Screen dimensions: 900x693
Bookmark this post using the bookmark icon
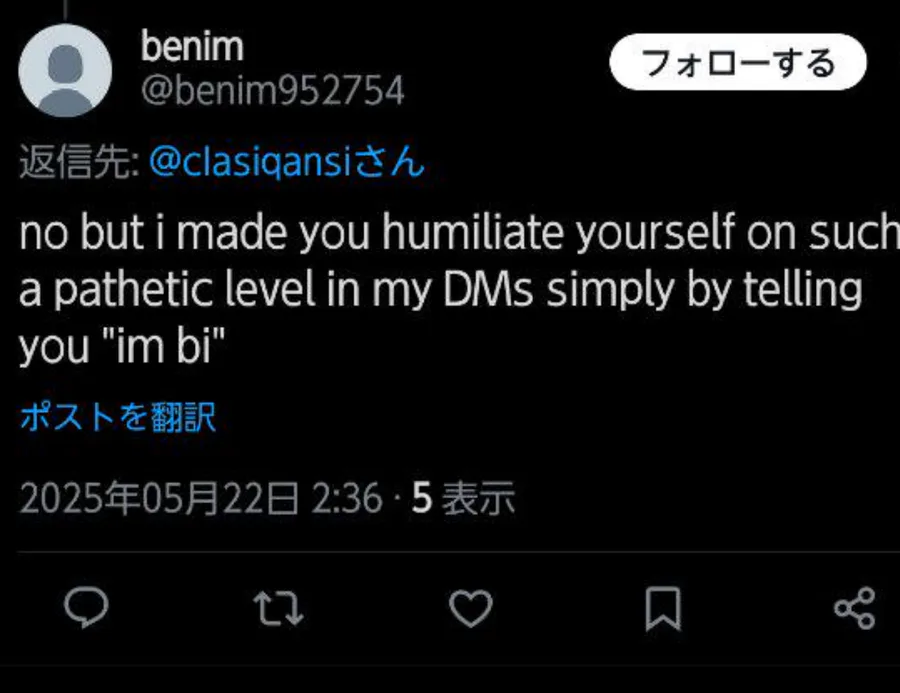tap(662, 607)
